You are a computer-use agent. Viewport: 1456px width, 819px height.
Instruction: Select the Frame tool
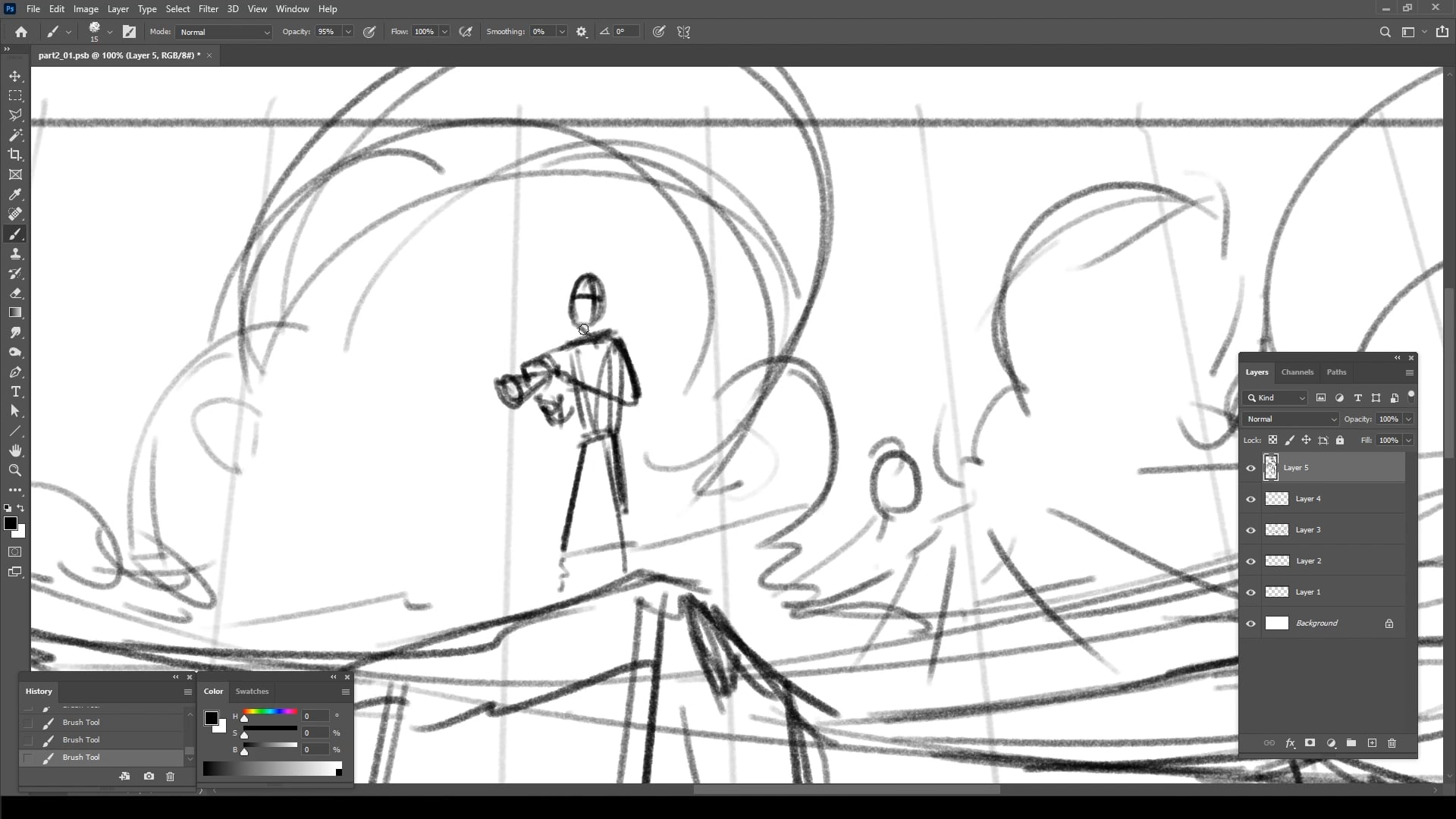click(x=15, y=174)
